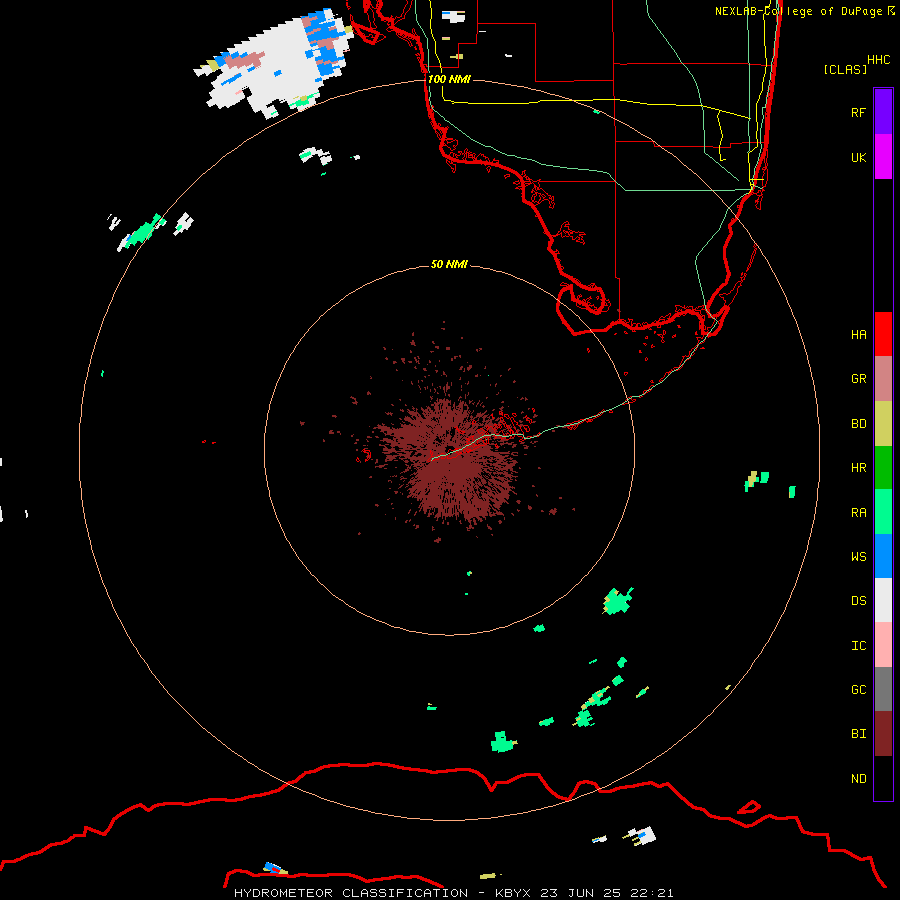Click the UK legend label
Screen dimensions: 900x900
point(859,157)
